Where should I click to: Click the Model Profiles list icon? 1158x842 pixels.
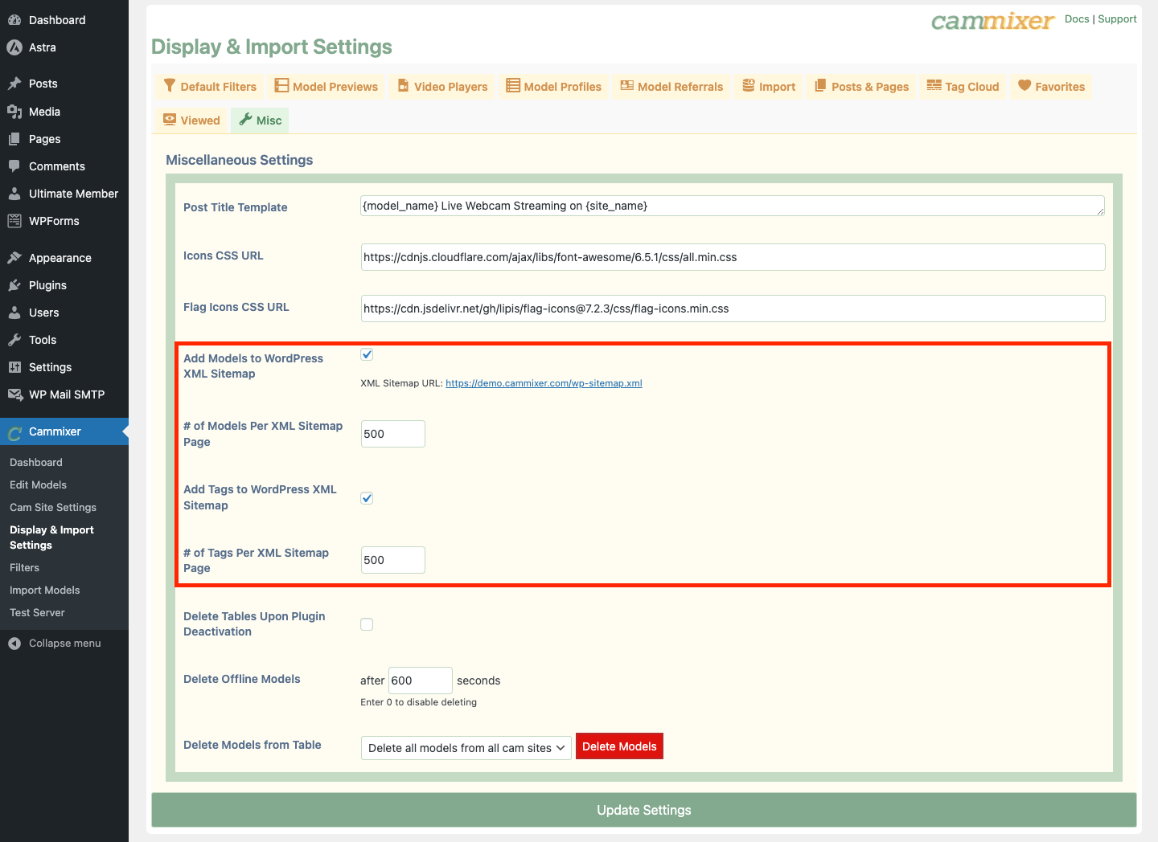(x=513, y=86)
